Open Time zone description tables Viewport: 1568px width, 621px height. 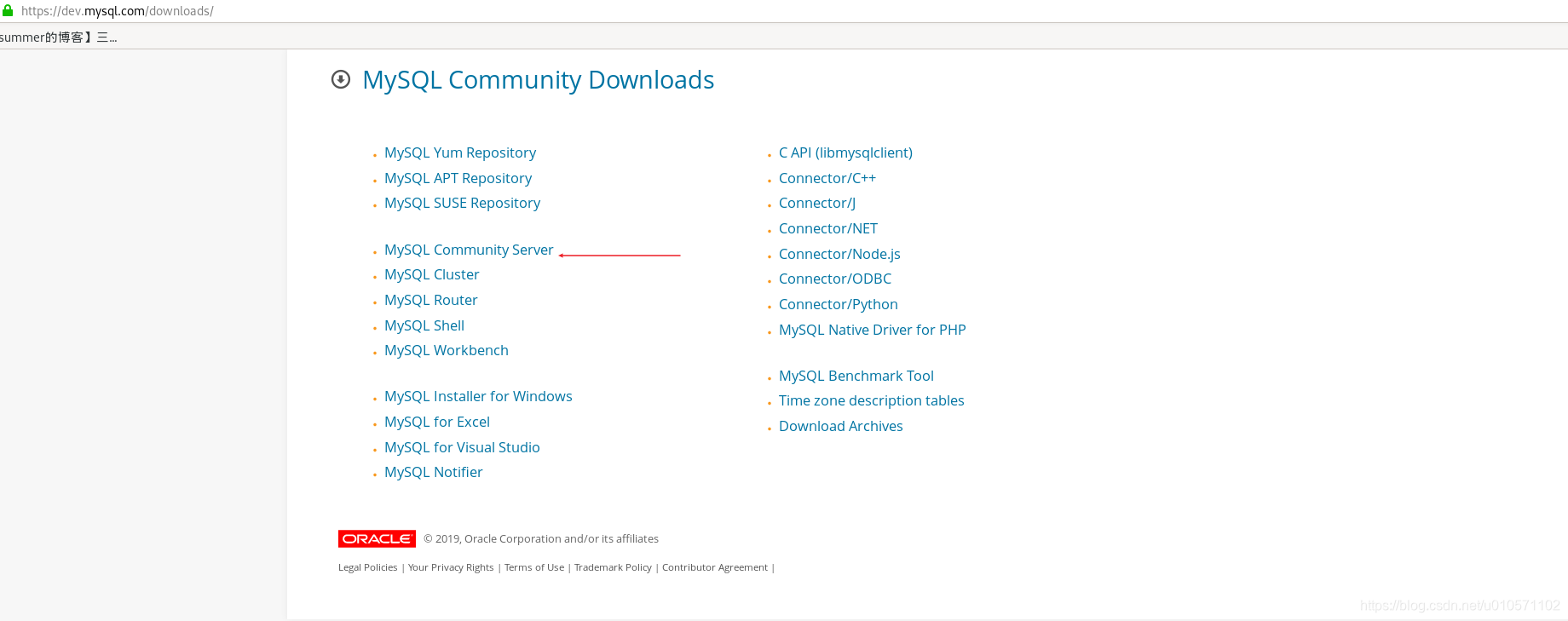[872, 400]
